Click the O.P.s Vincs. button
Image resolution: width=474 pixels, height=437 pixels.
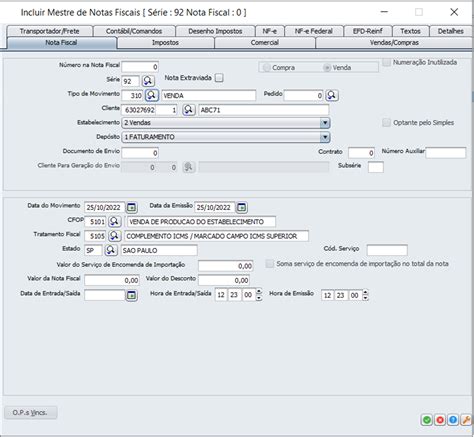(31, 413)
